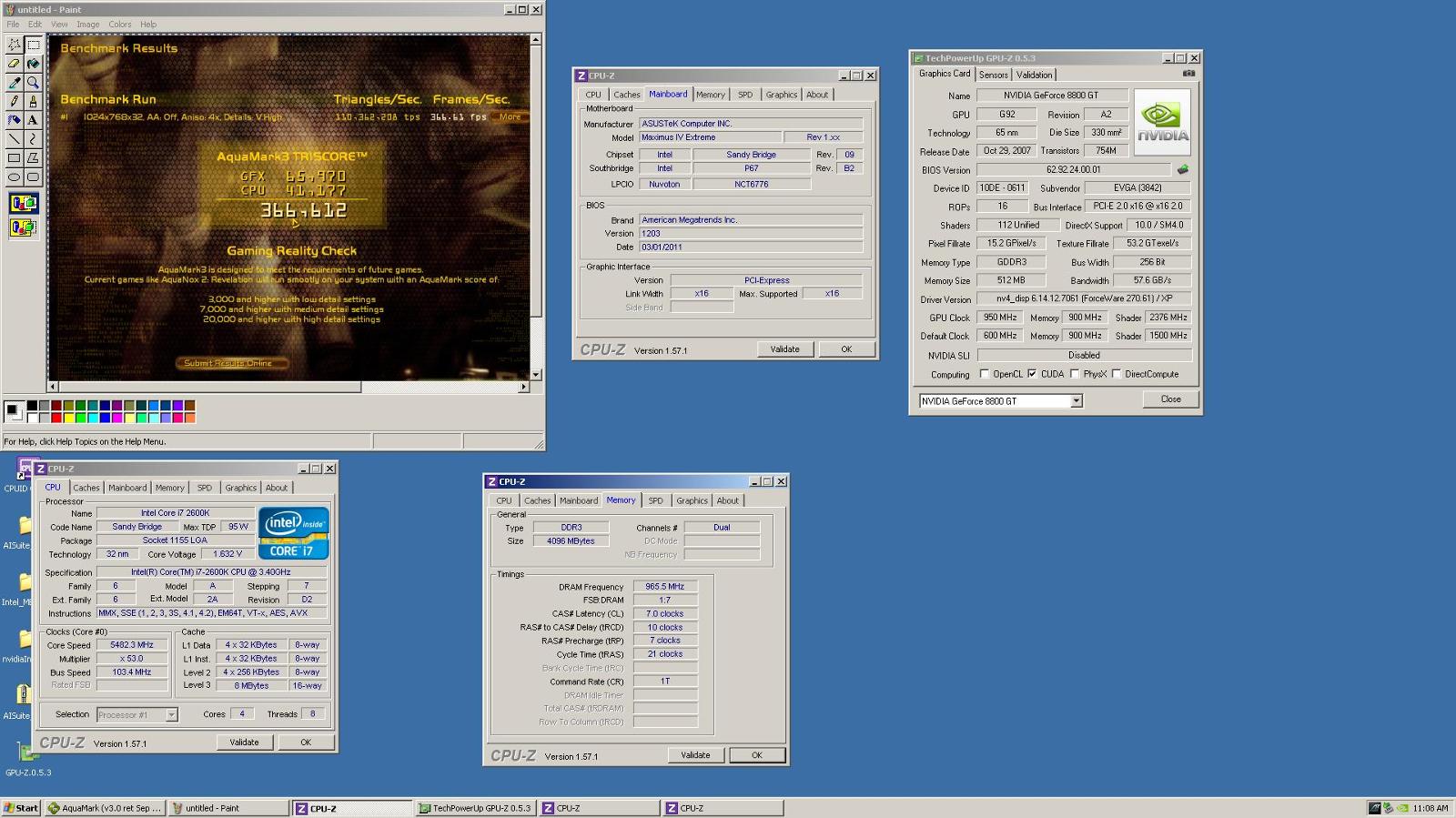
Task: Select the Pick Color eyedropper tool
Action: click(14, 83)
